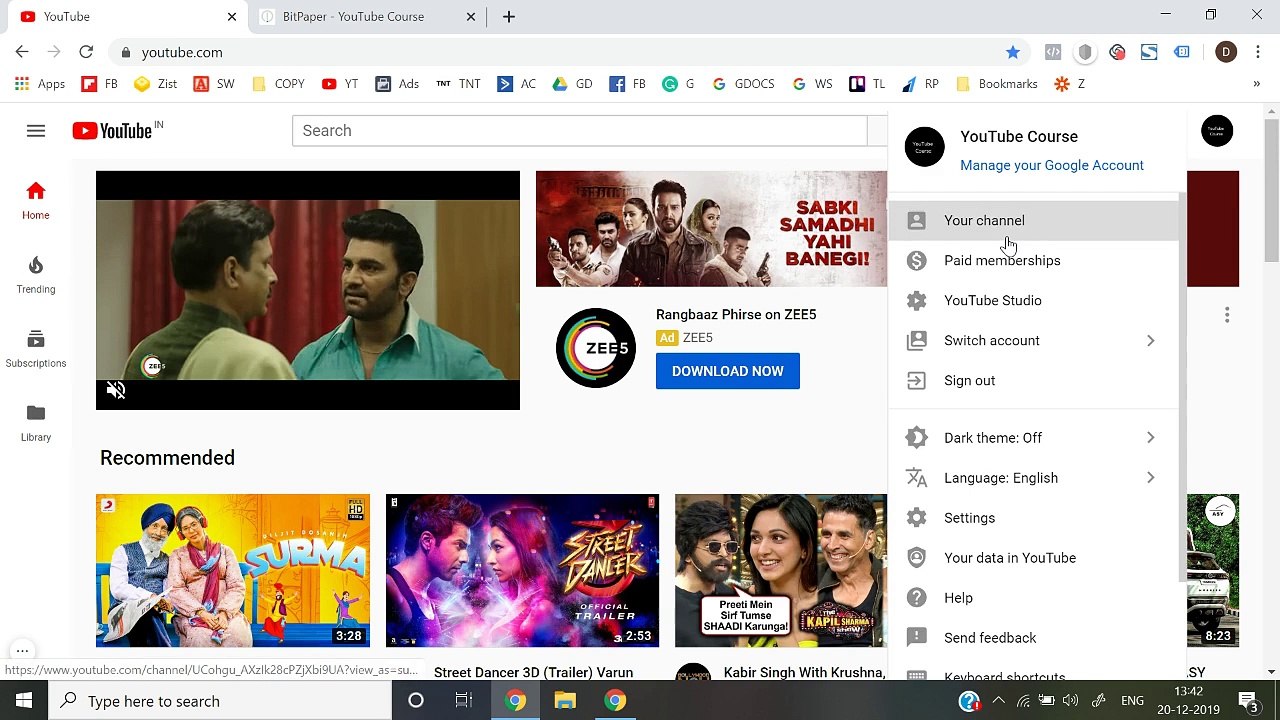Show hidden system tray icons
1280x720 pixels.
pyautogui.click(x=998, y=701)
